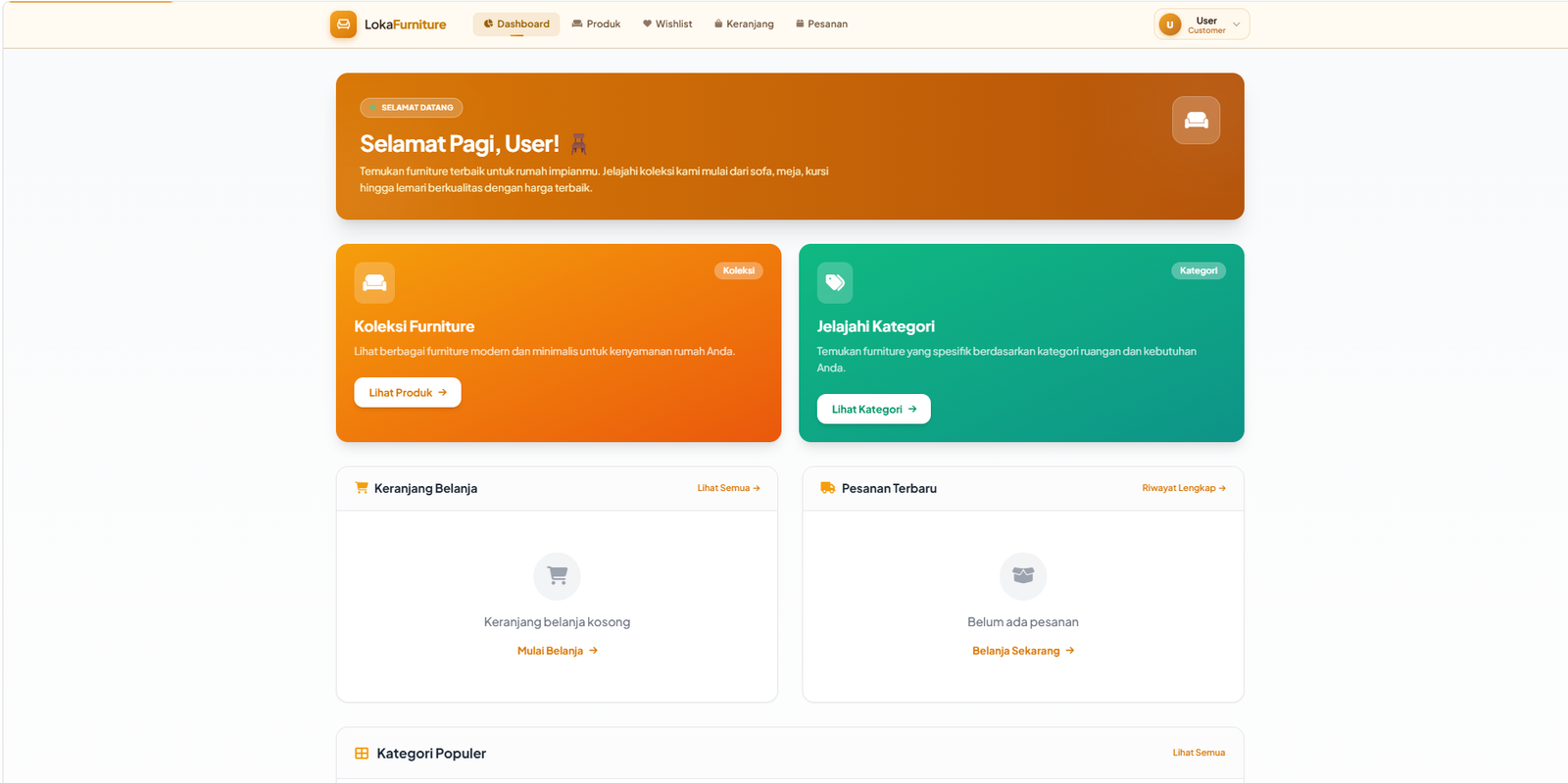The image size is (1568, 783).
Task: Open Lihat Semua link in Keranjang Belanja
Action: click(x=728, y=488)
